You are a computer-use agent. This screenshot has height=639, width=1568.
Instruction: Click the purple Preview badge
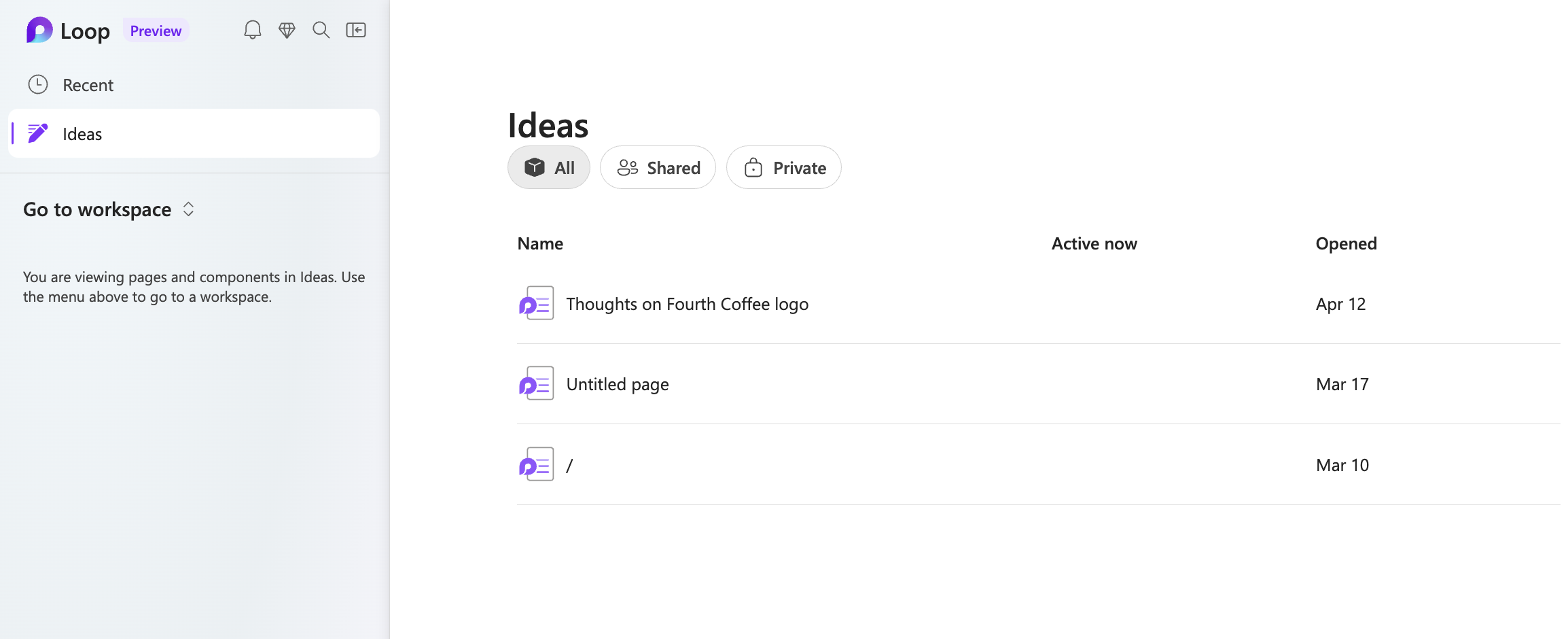tap(156, 30)
